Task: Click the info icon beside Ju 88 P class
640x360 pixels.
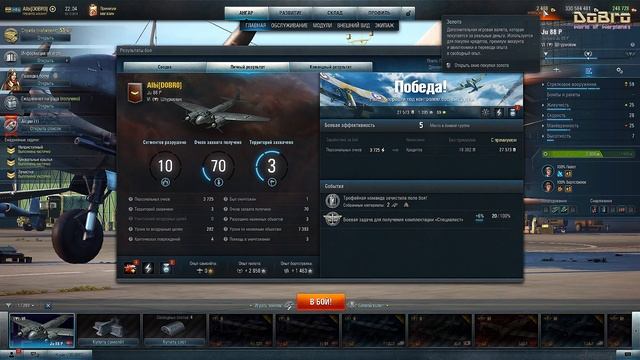Action: (x=633, y=44)
